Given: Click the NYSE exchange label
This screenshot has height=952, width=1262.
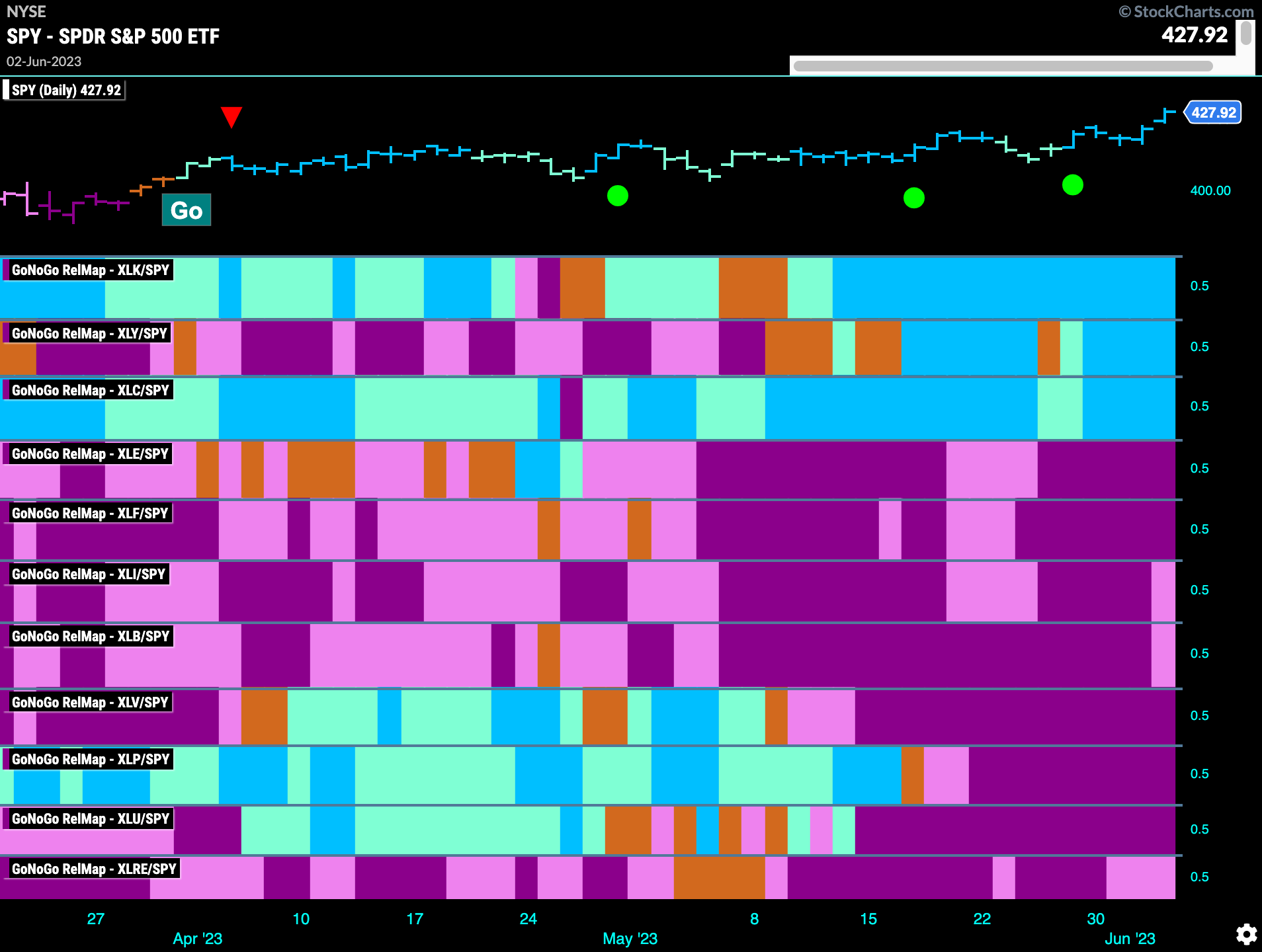Looking at the screenshot, I should [26, 12].
